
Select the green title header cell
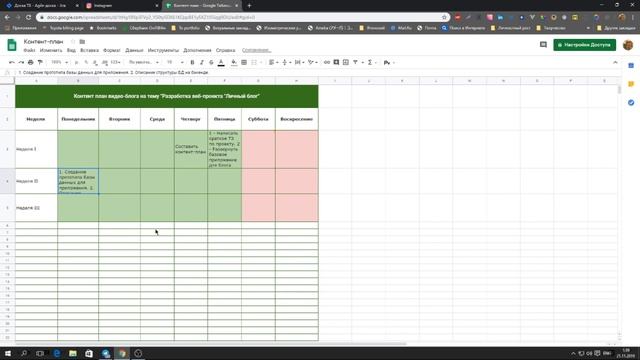167,96
